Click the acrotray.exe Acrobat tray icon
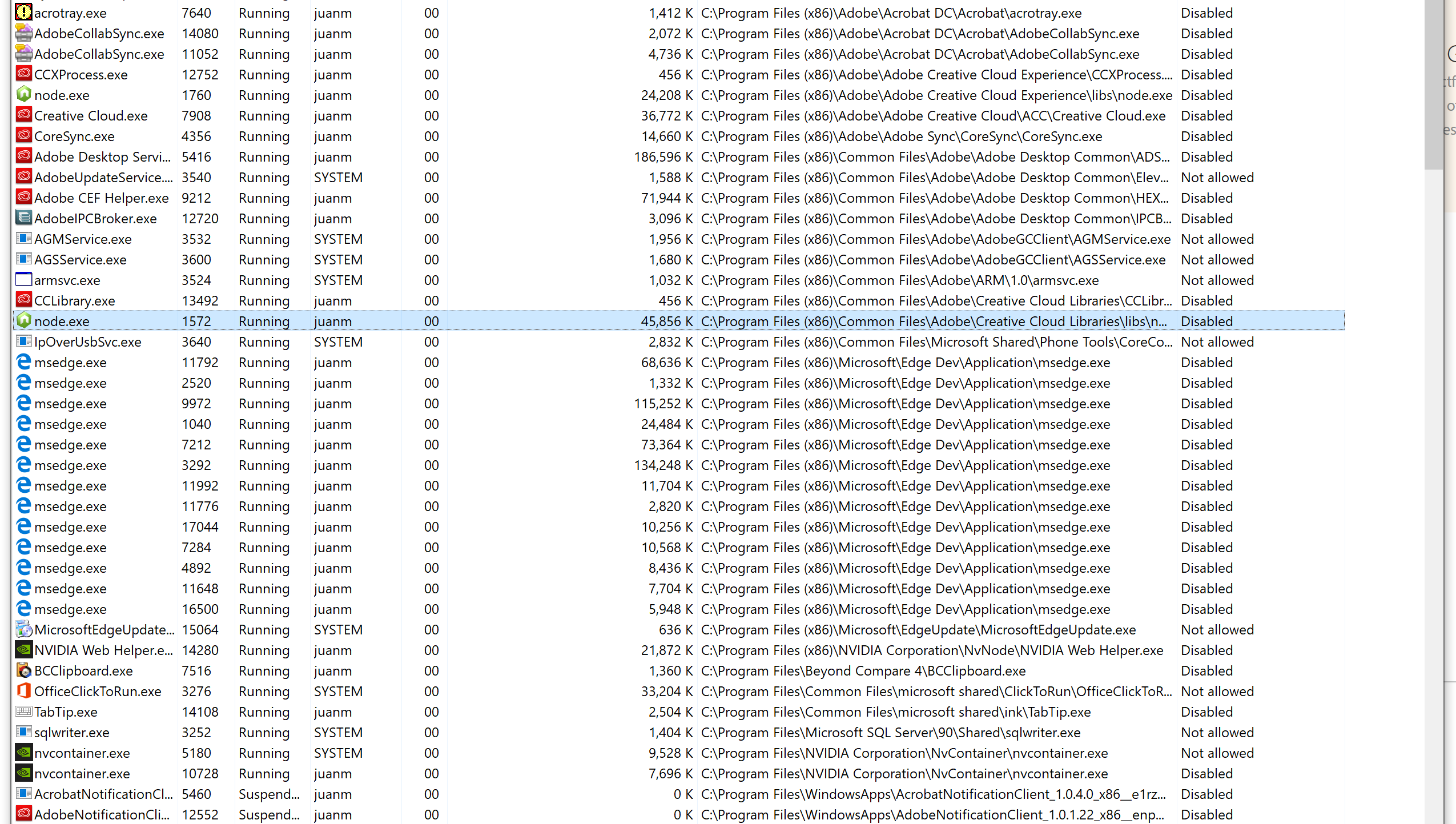The height and width of the screenshot is (824, 1456). point(23,13)
